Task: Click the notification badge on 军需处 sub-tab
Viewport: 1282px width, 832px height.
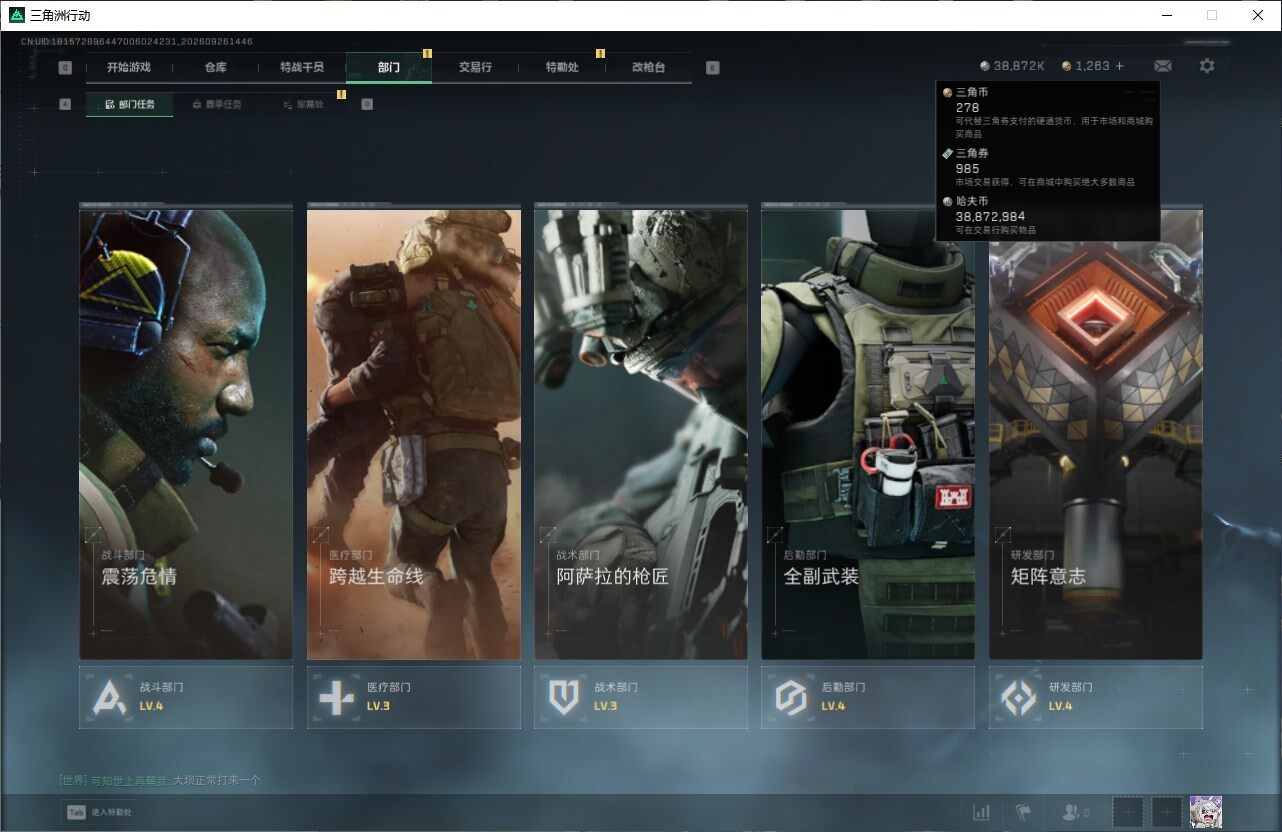Action: click(x=341, y=94)
